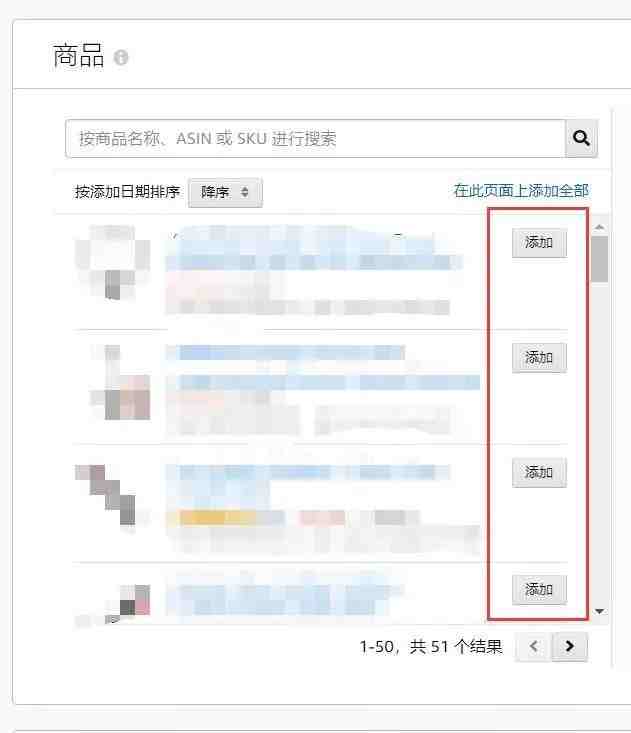The image size is (631, 733).
Task: Click 在此页面上添加全部 link
Action: pyautogui.click(x=521, y=191)
